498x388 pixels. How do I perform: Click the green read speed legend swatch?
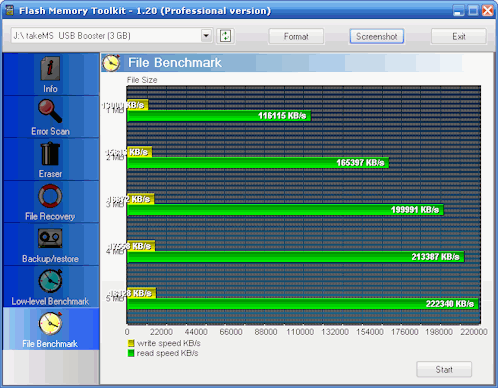(x=131, y=353)
